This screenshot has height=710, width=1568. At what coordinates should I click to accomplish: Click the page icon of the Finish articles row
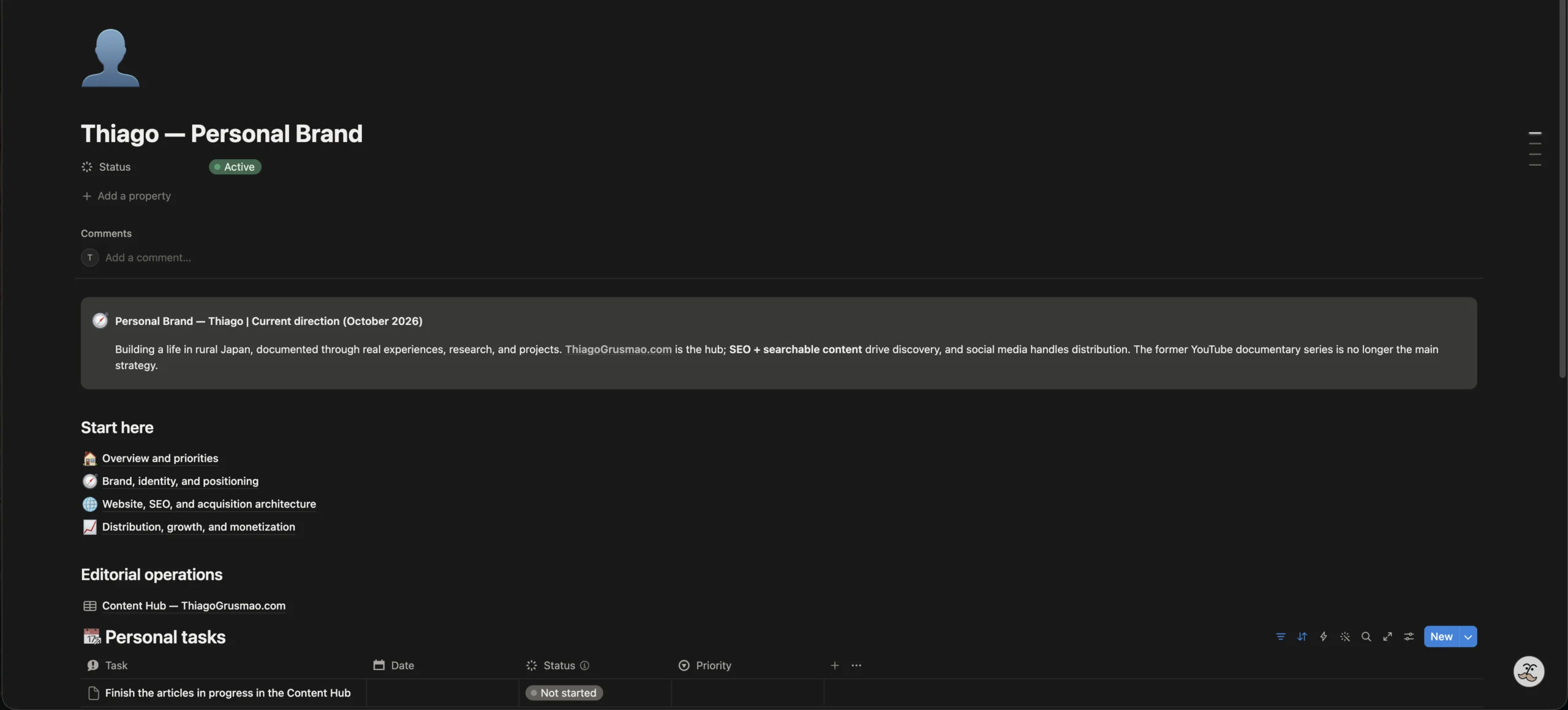coord(94,693)
